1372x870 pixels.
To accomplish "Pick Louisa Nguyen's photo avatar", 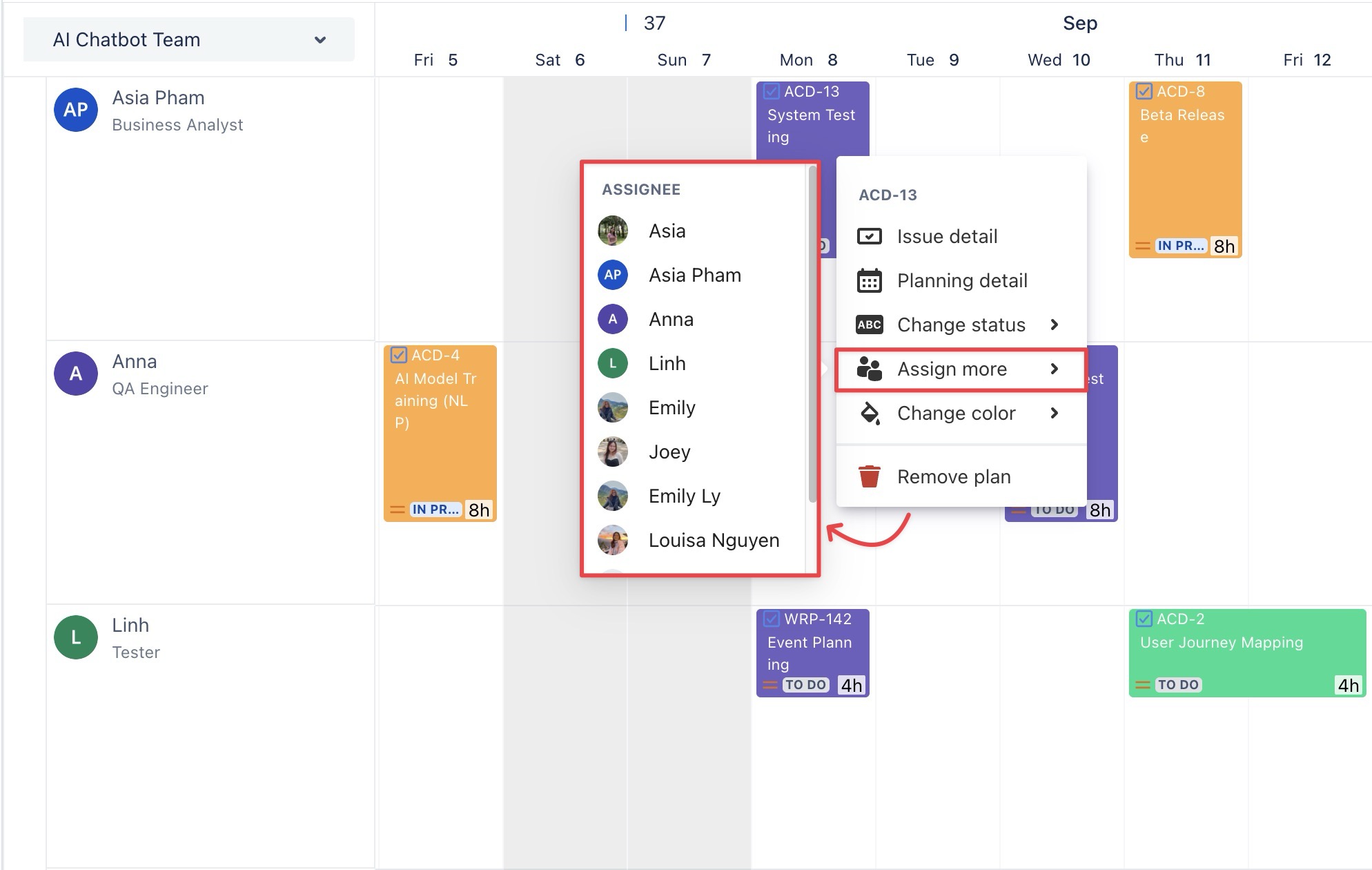I will pos(612,540).
